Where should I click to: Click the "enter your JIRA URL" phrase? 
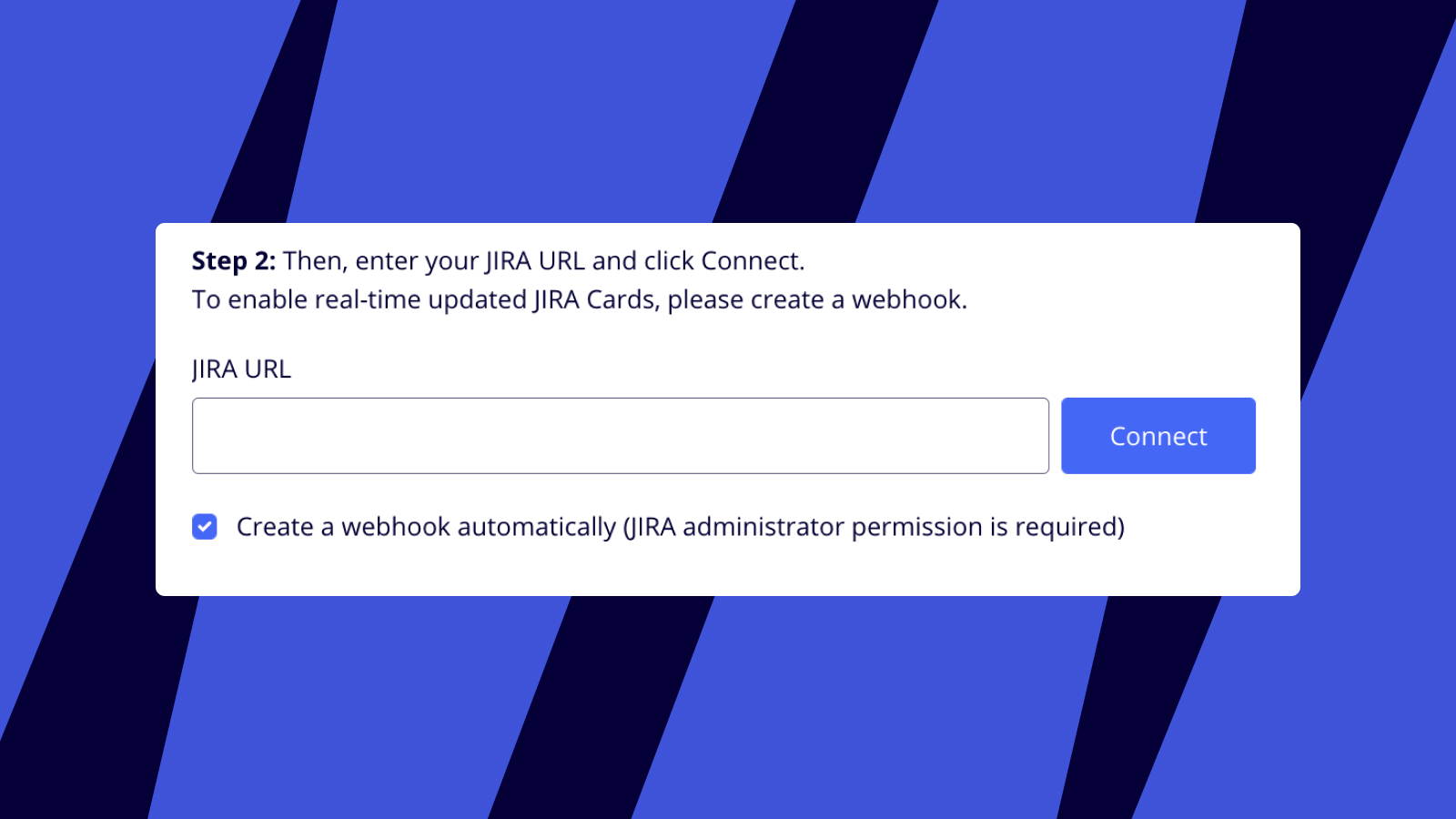click(470, 261)
